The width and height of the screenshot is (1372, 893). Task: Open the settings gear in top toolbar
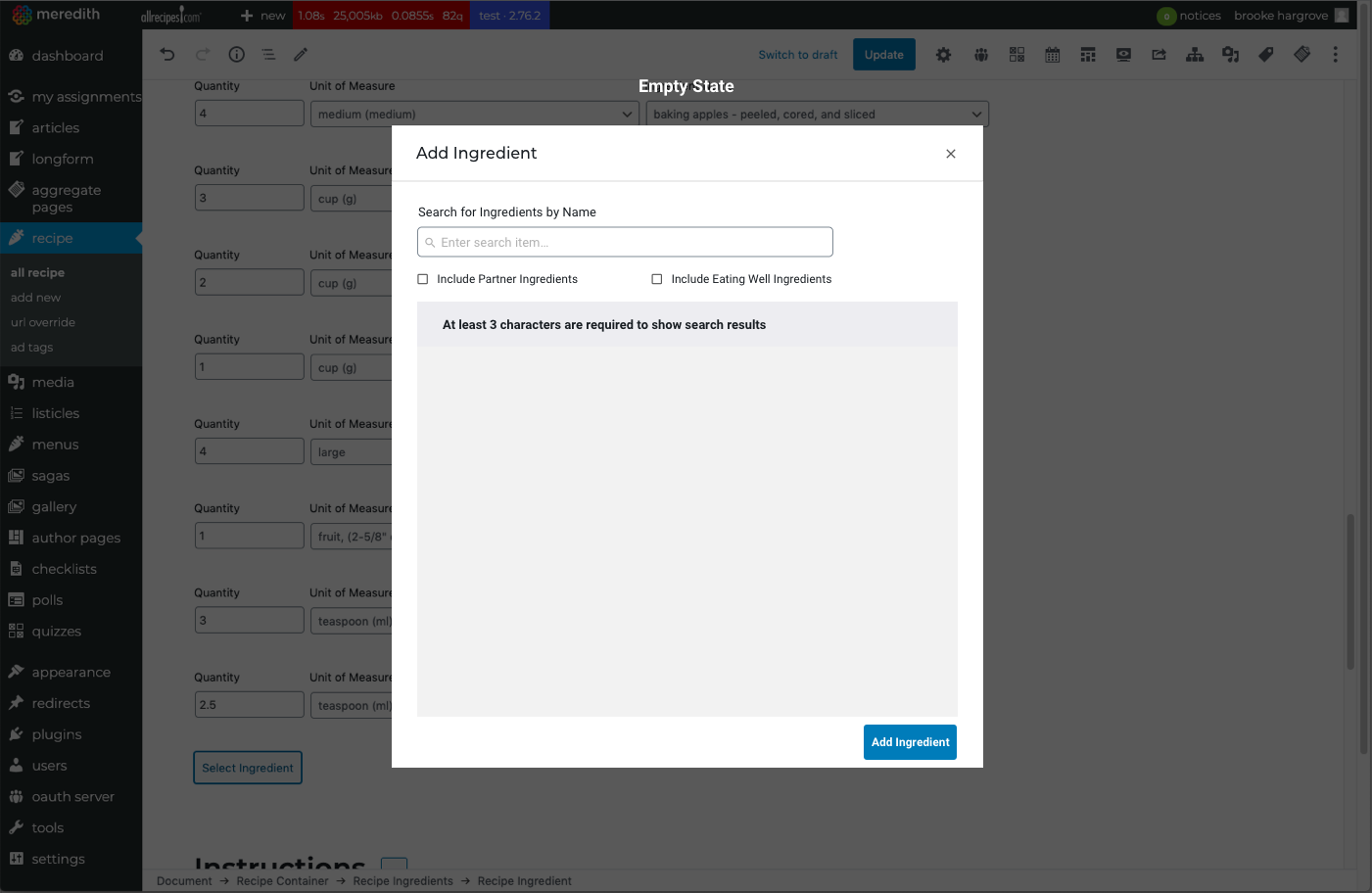(943, 55)
